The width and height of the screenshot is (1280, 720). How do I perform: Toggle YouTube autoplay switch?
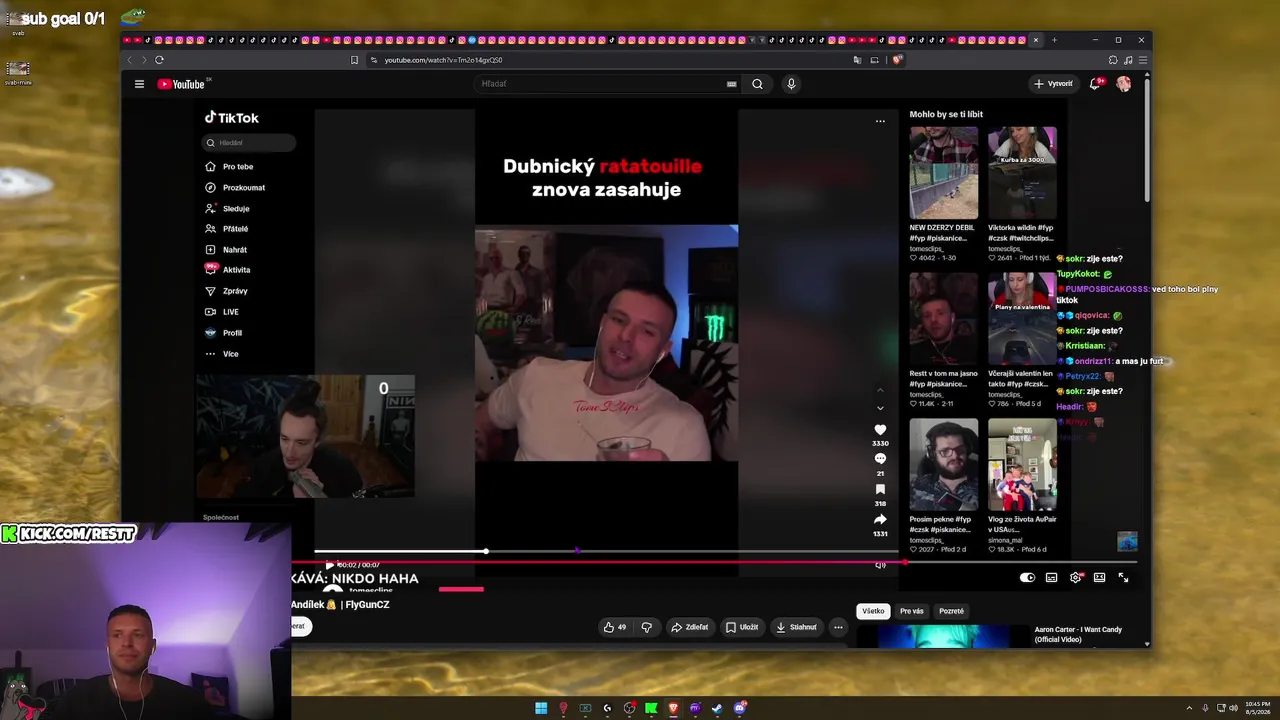click(x=1027, y=577)
